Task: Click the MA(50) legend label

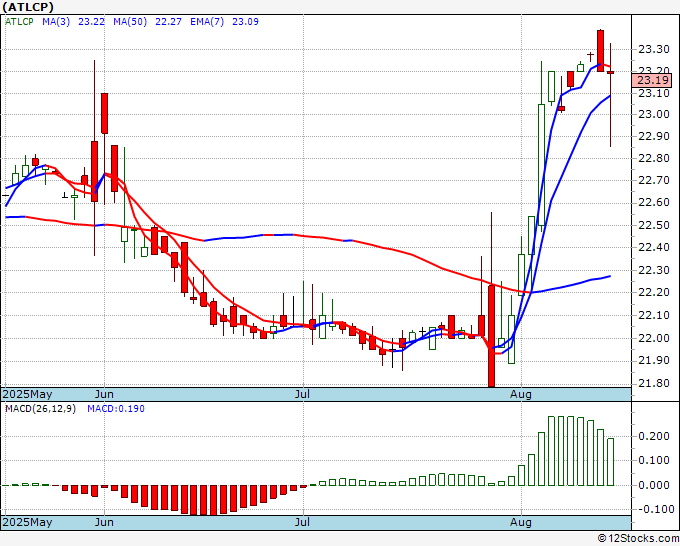Action: (x=130, y=22)
